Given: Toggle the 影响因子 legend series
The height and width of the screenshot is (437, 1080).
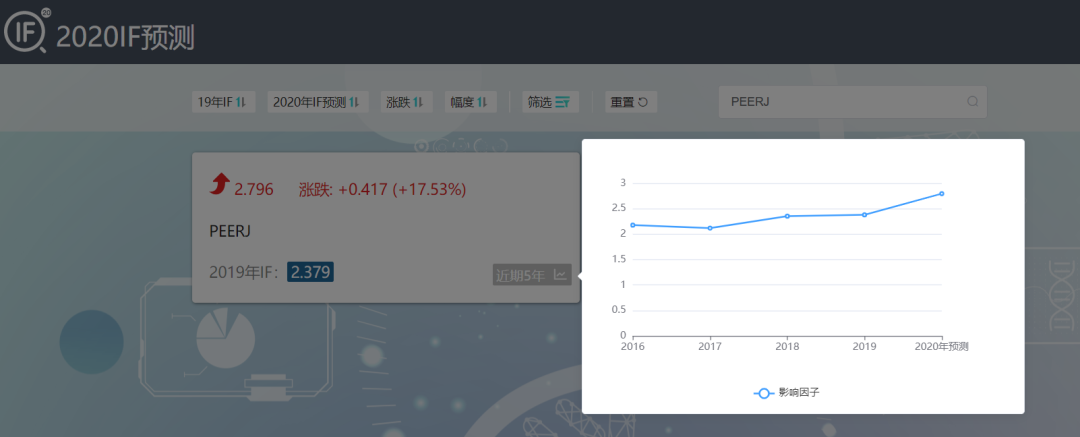Looking at the screenshot, I should click(x=787, y=393).
